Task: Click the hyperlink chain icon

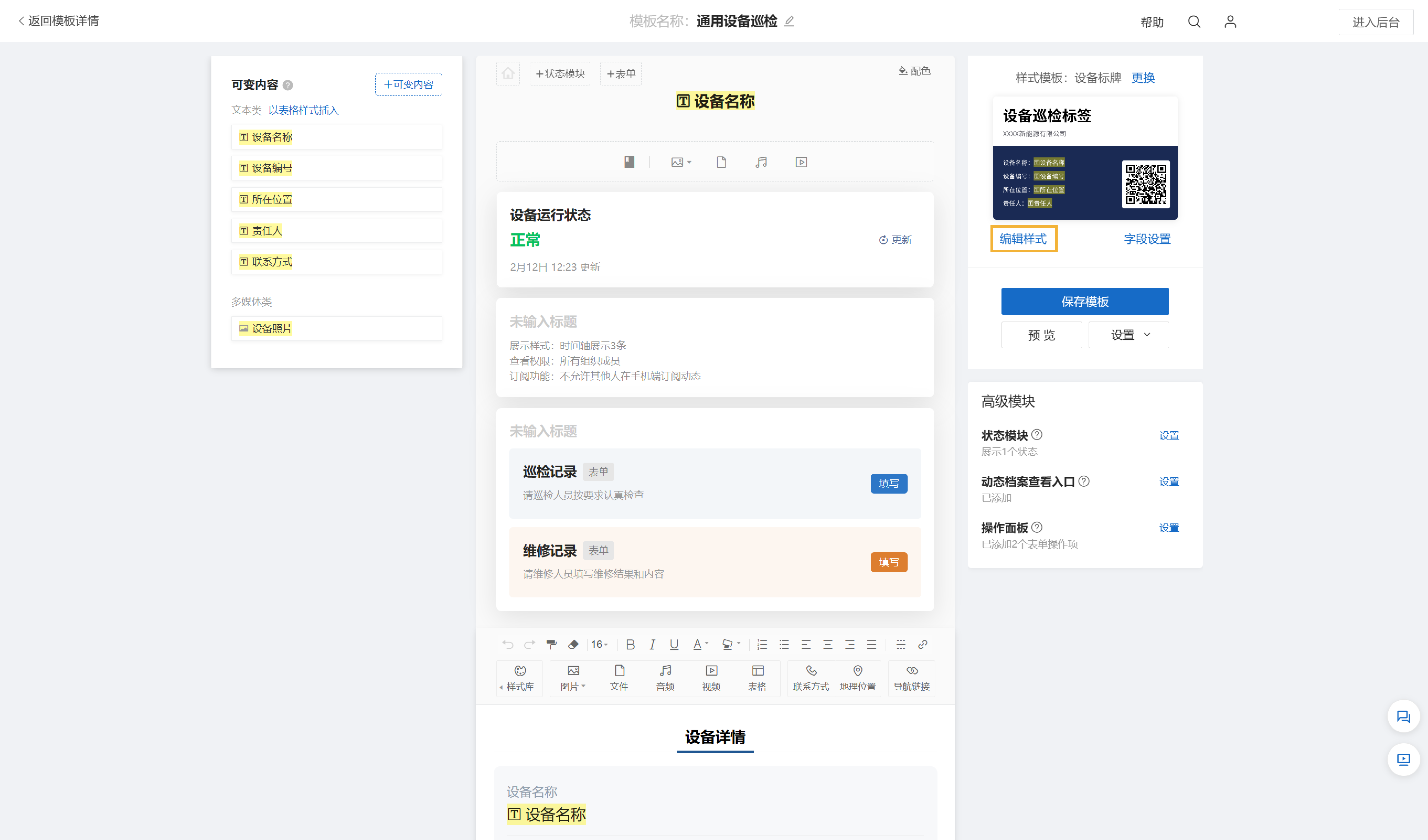Action: tap(923, 645)
